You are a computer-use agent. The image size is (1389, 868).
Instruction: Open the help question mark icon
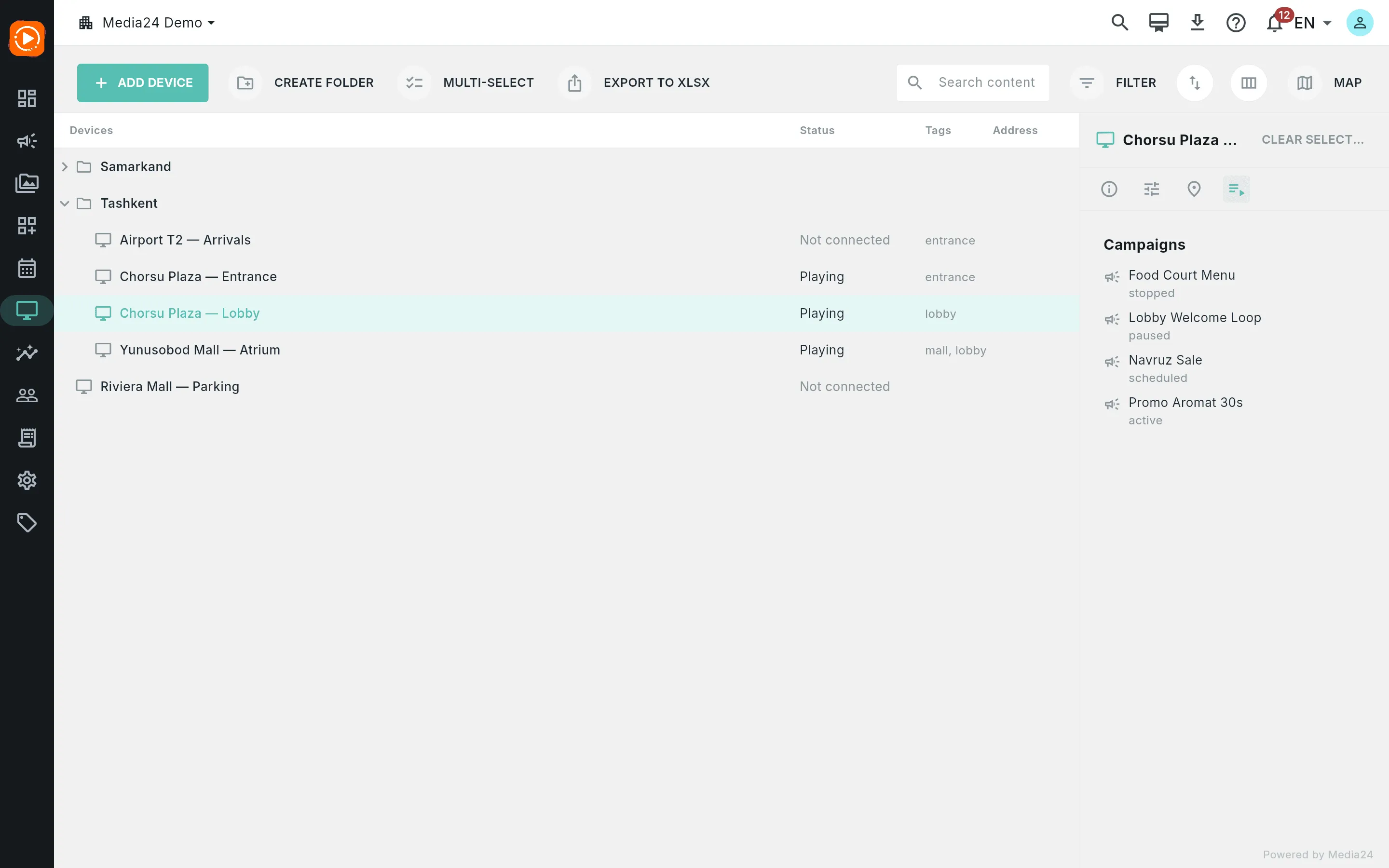coord(1236,22)
